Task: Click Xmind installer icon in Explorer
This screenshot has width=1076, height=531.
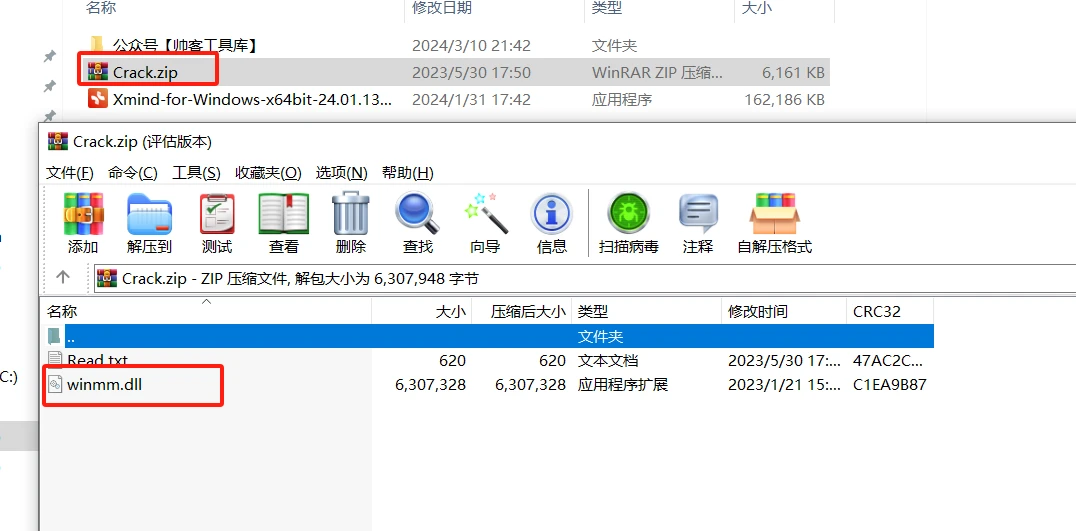Action: click(97, 99)
